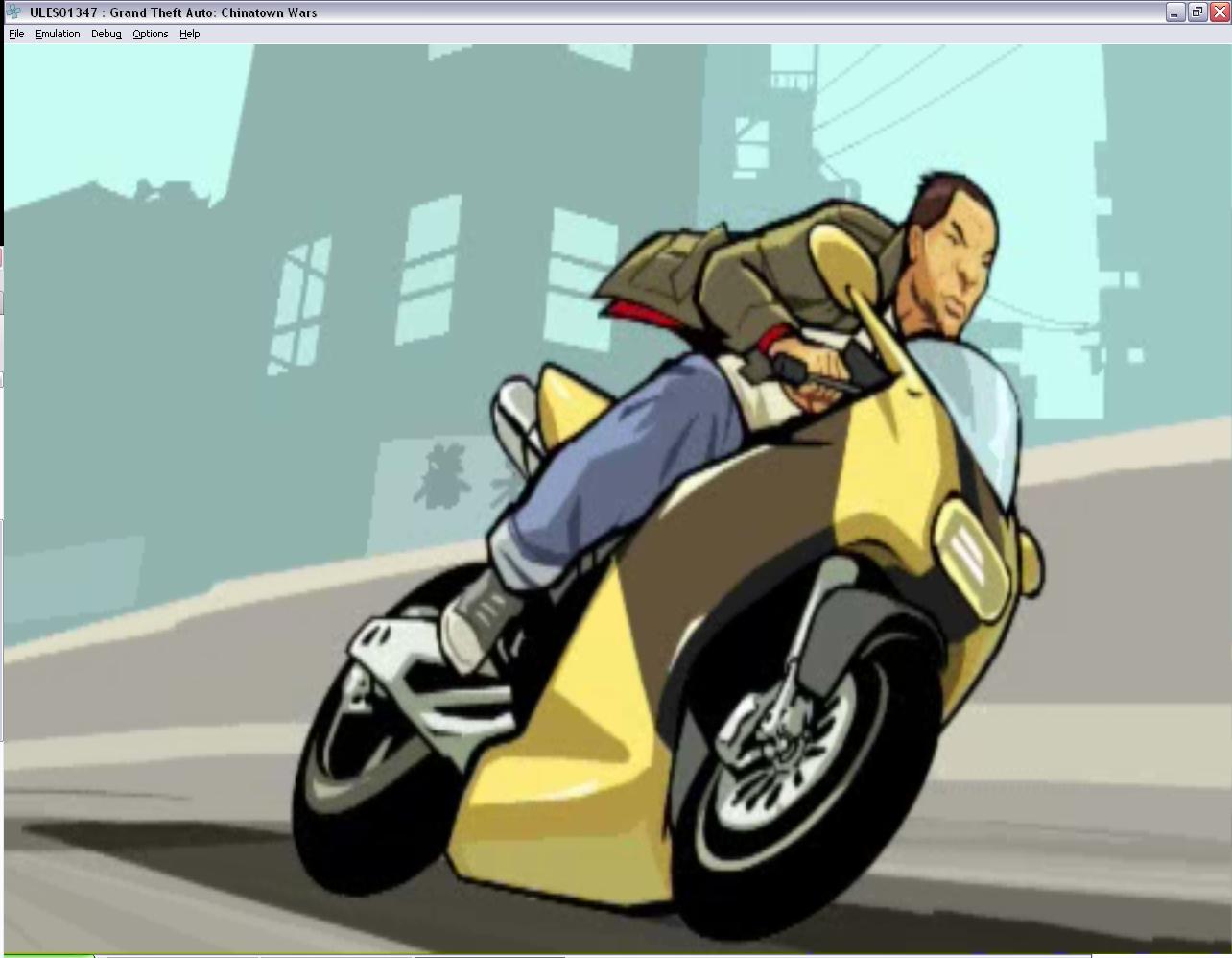1232x958 pixels.
Task: Open the Help menu
Action: click(x=189, y=34)
